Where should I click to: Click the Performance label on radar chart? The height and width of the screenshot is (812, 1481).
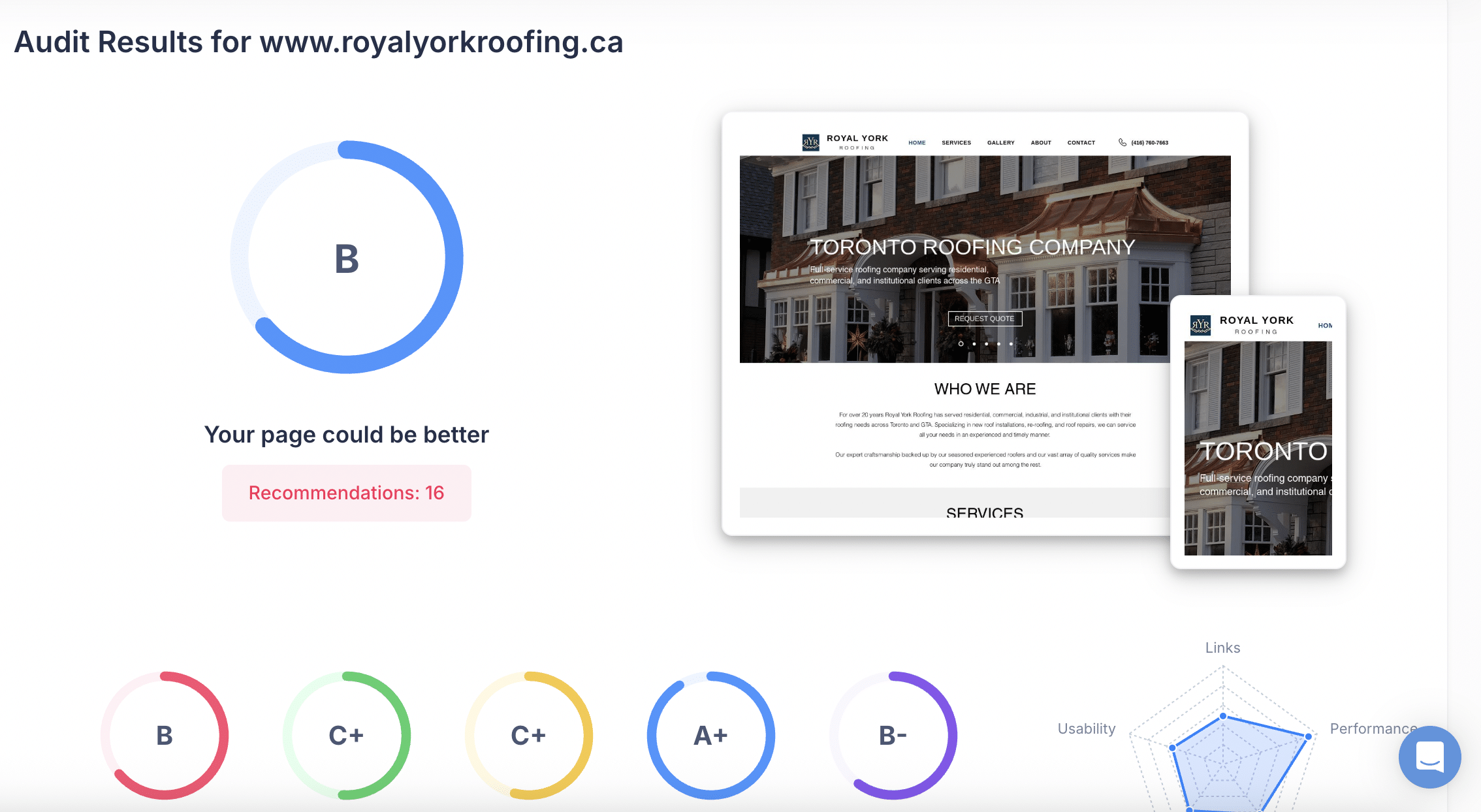pyautogui.click(x=1374, y=728)
